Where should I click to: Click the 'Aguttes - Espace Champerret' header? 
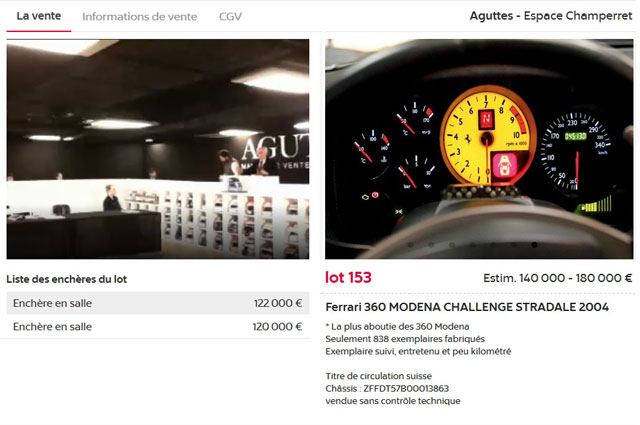(x=551, y=16)
